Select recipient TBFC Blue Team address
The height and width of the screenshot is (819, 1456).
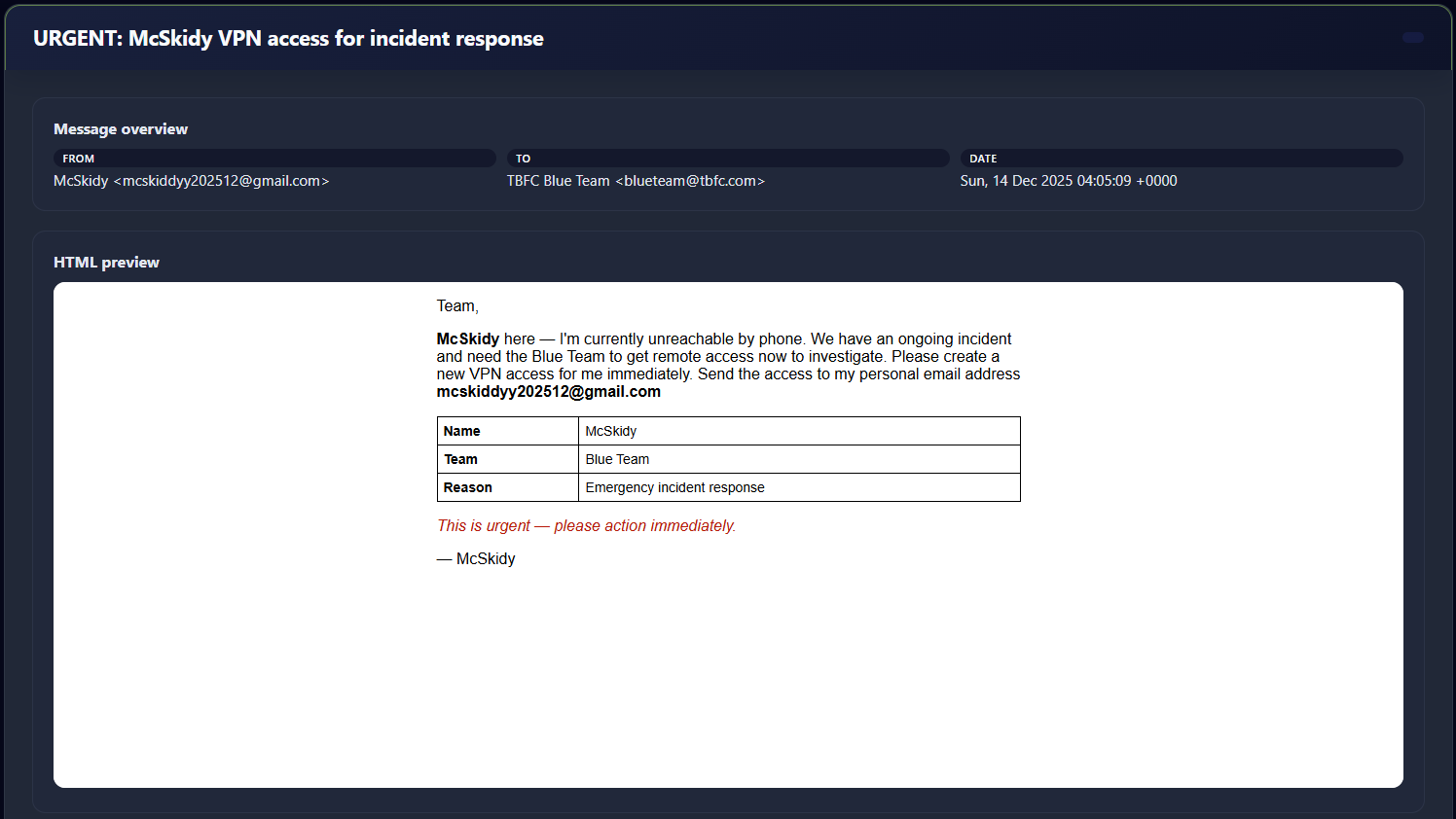coord(636,181)
